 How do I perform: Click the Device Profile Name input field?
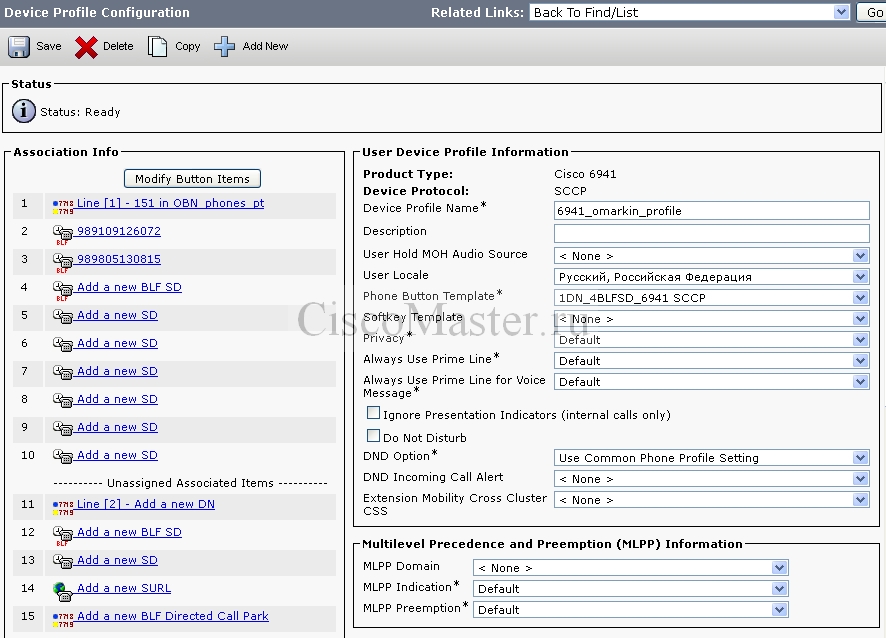(x=711, y=211)
